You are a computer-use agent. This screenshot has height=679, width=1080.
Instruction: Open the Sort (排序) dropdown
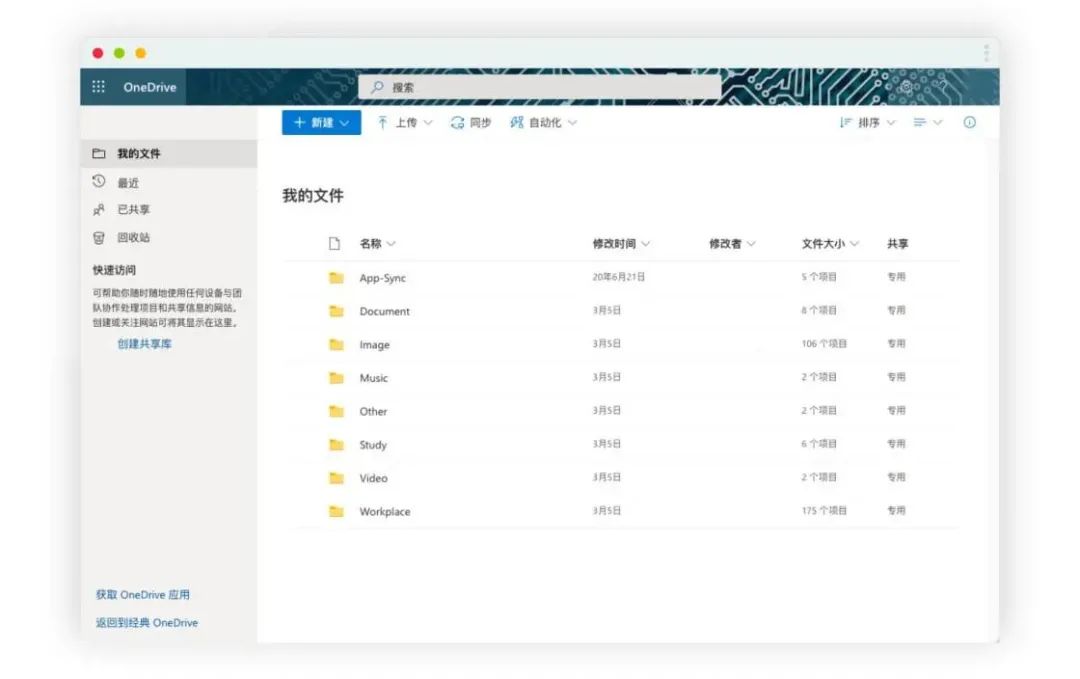pyautogui.click(x=867, y=123)
